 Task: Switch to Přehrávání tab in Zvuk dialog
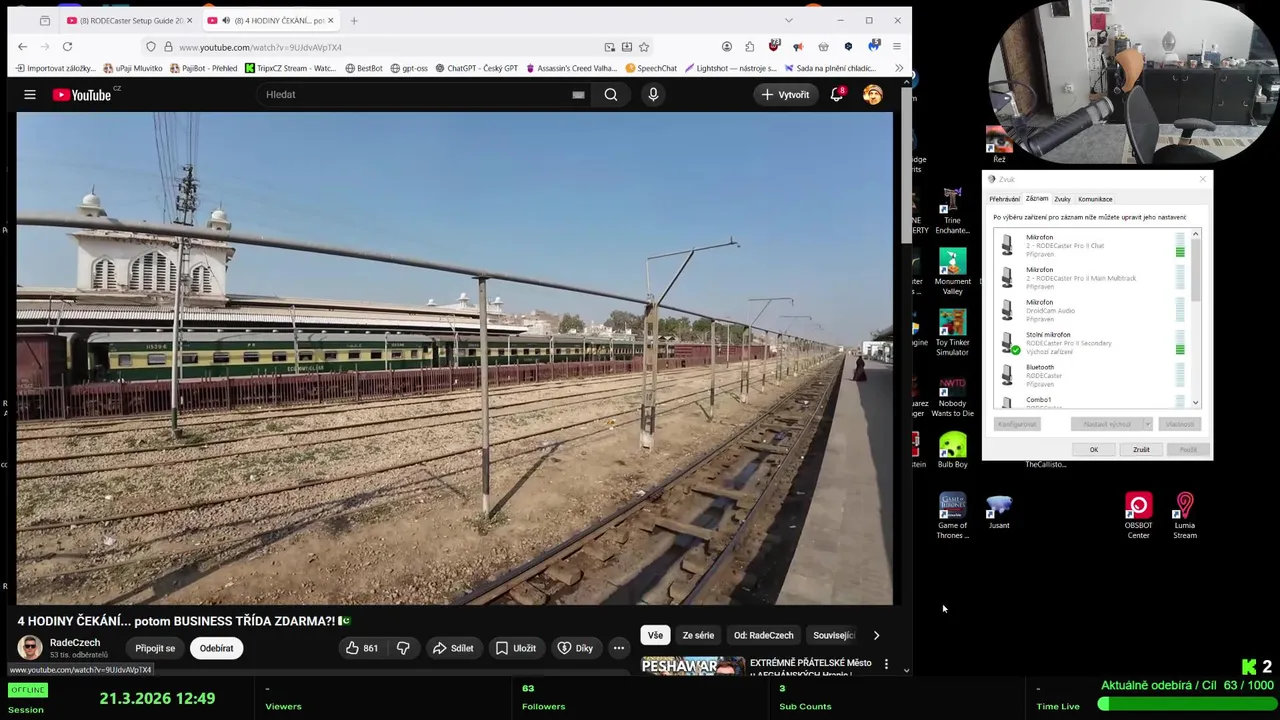pyautogui.click(x=1004, y=199)
